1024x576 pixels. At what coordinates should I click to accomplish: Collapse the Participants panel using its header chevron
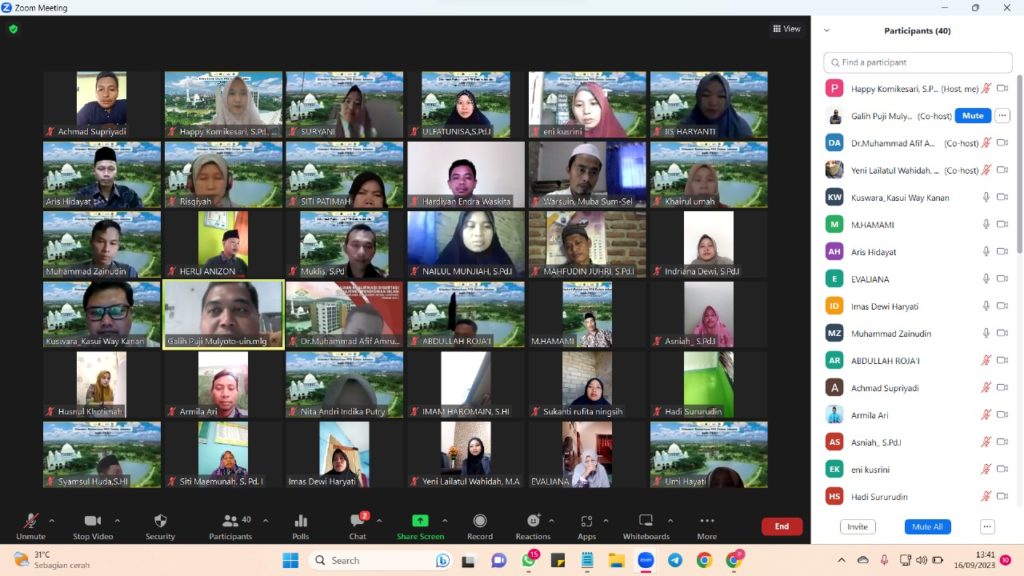pos(827,31)
